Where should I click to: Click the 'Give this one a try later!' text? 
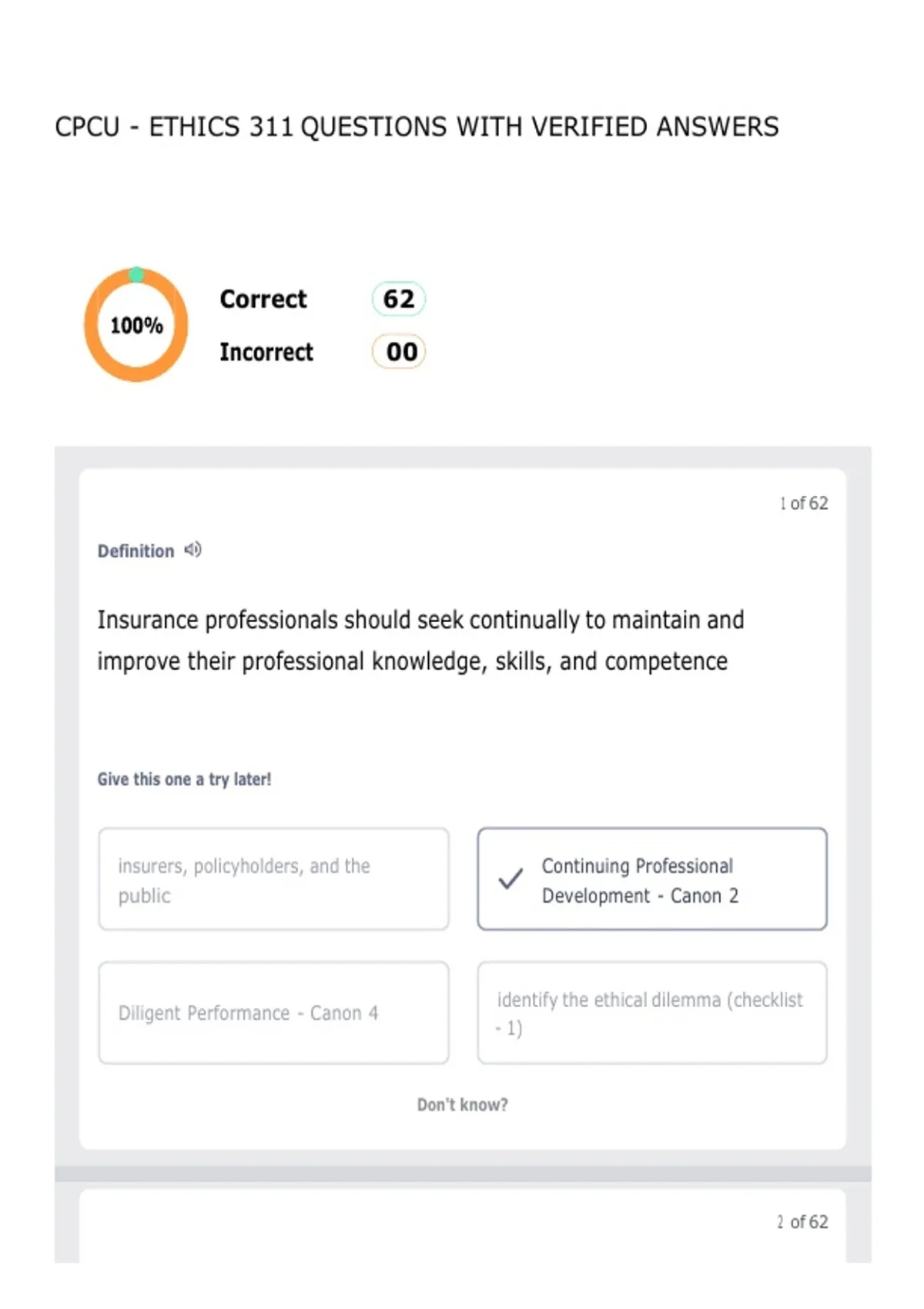(184, 779)
